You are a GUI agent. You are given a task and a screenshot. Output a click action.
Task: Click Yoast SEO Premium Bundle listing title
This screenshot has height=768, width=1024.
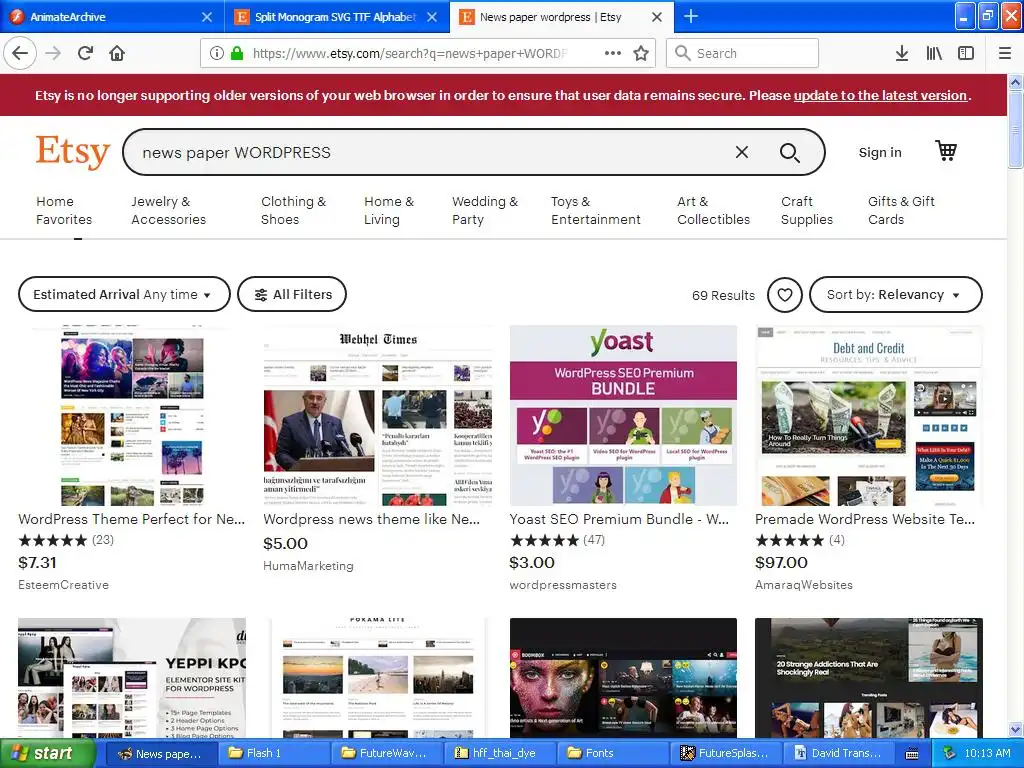(619, 519)
